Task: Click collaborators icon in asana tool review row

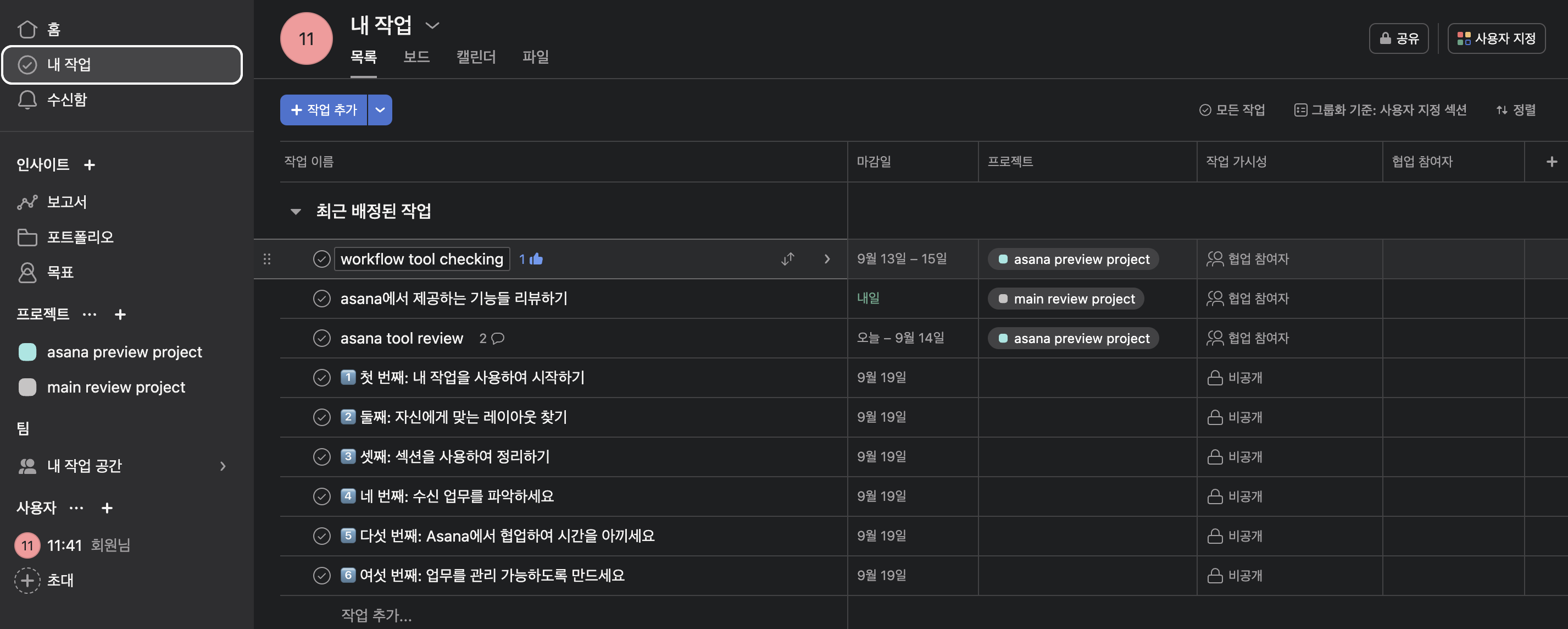Action: [x=1215, y=338]
